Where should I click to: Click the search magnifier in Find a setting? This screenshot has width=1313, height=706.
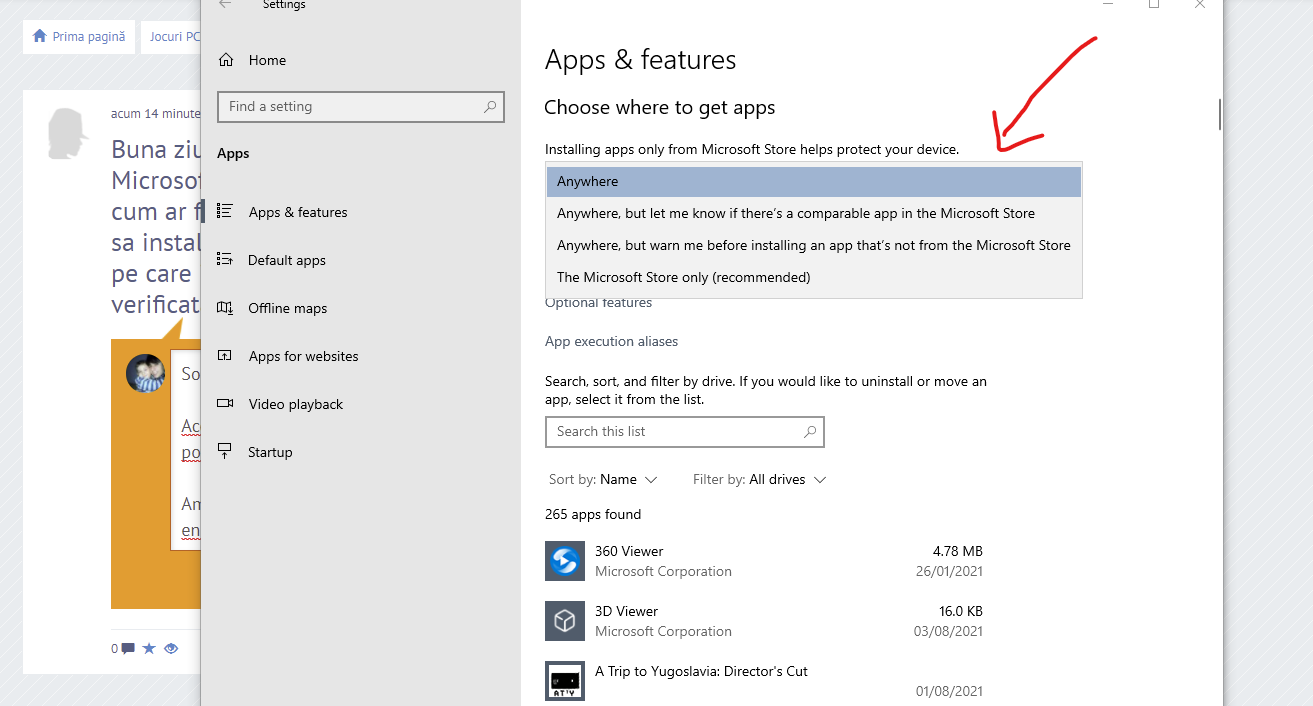490,107
